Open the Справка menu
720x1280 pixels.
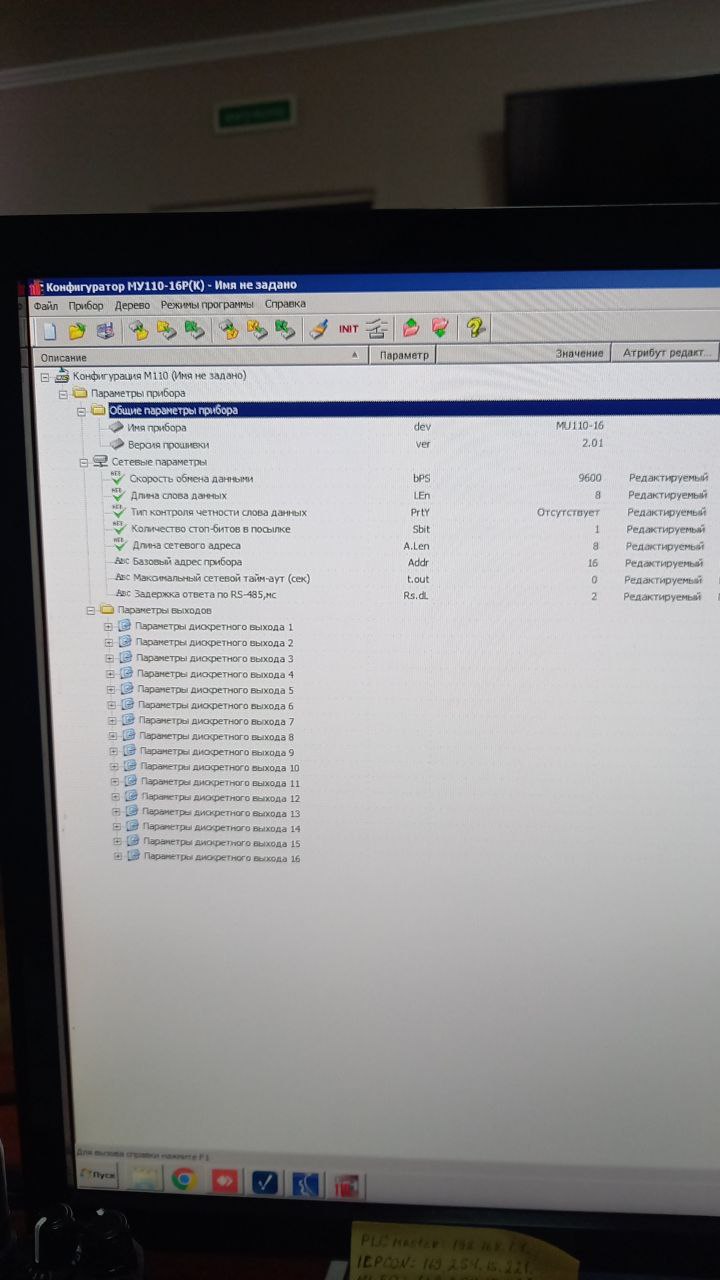pyautogui.click(x=286, y=303)
